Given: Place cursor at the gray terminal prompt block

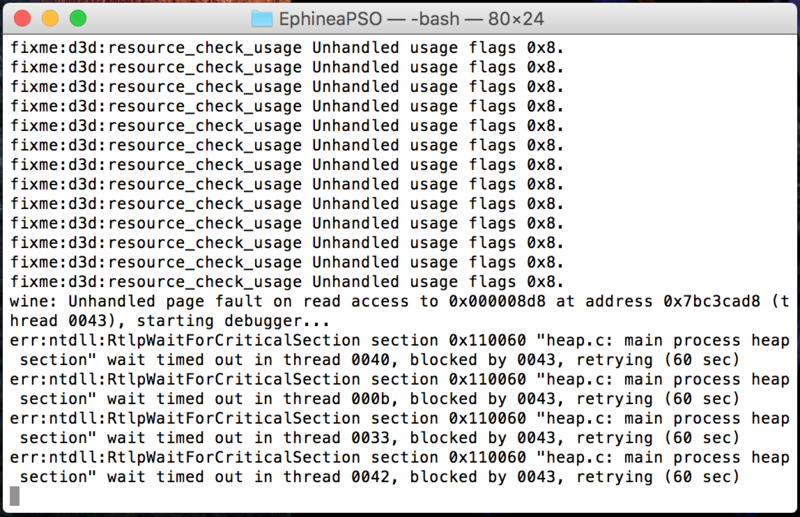Looking at the screenshot, I should pos(15,496).
